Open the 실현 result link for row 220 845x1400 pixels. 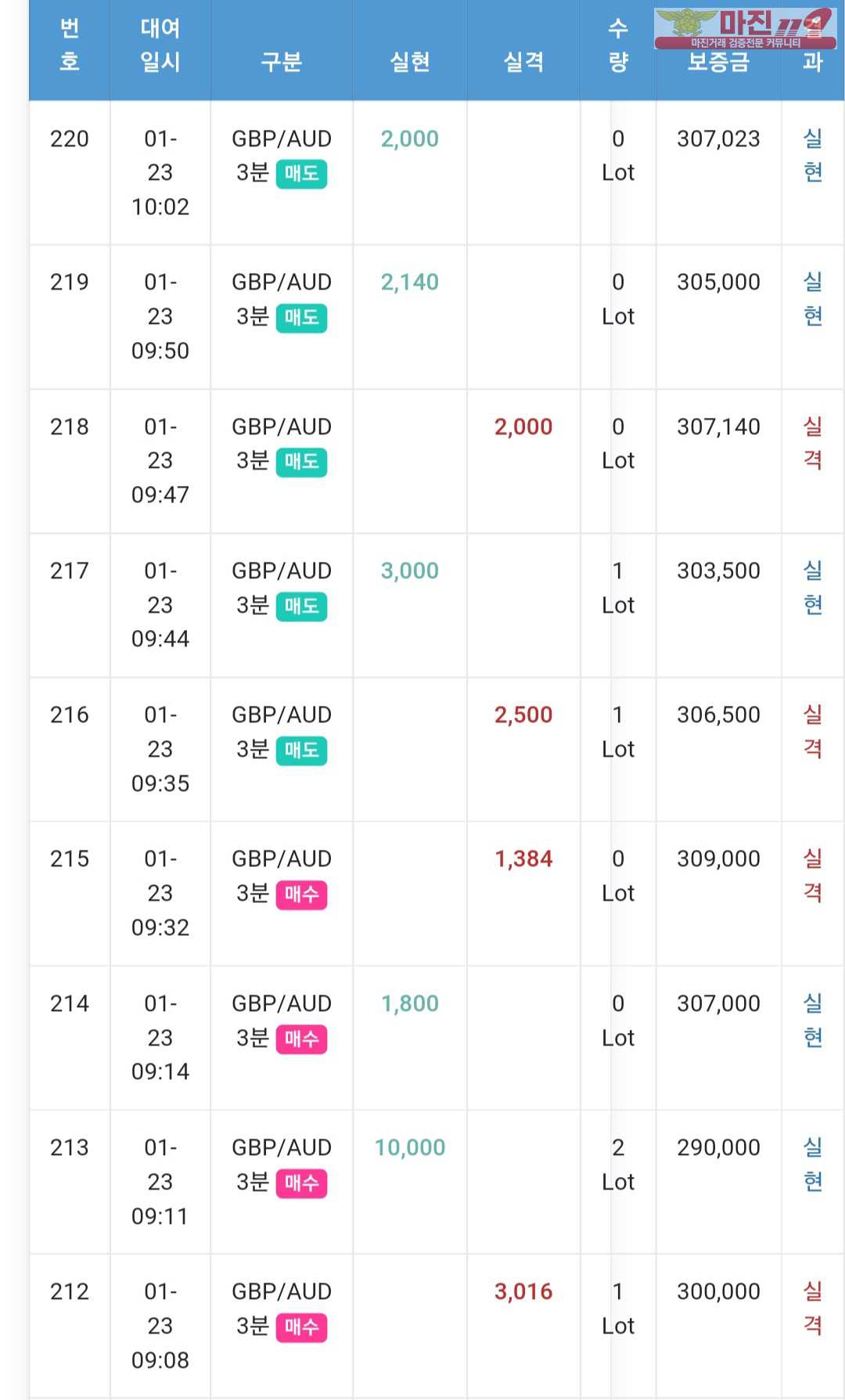coord(813,155)
